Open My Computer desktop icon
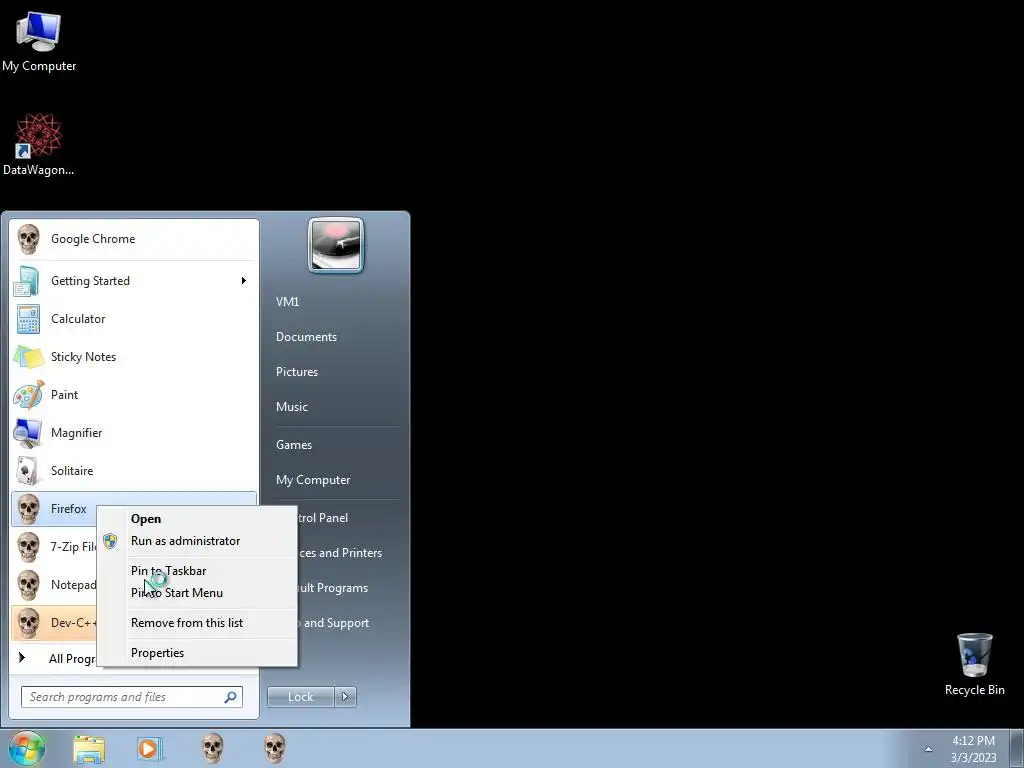This screenshot has width=1024, height=768. pos(39,40)
